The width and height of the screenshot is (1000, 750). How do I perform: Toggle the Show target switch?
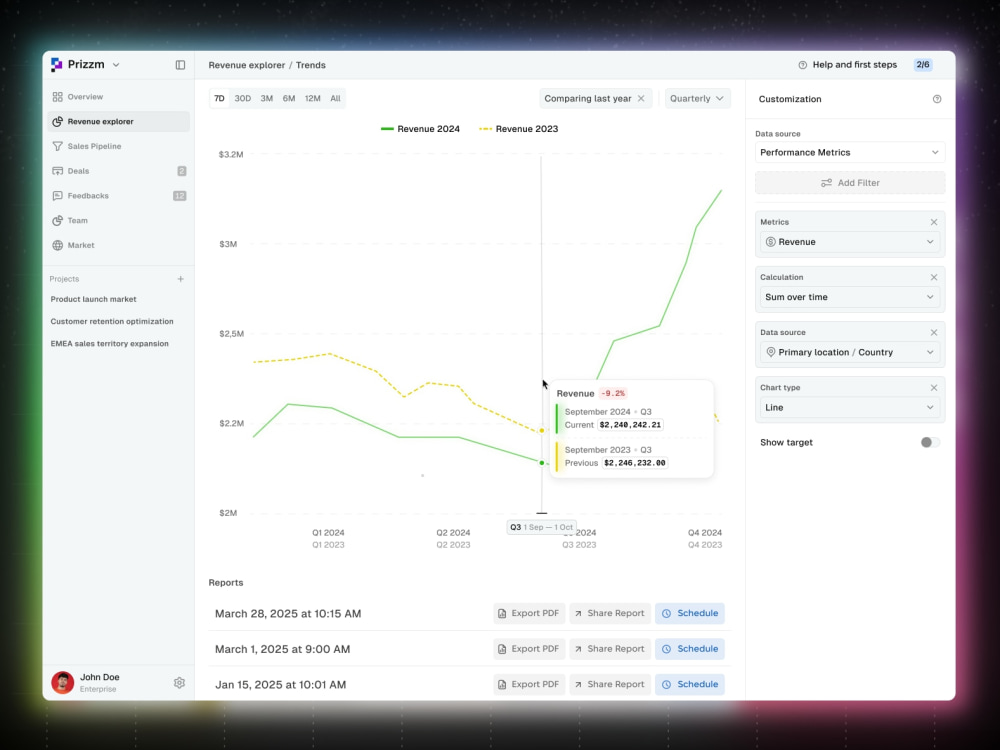pos(930,442)
